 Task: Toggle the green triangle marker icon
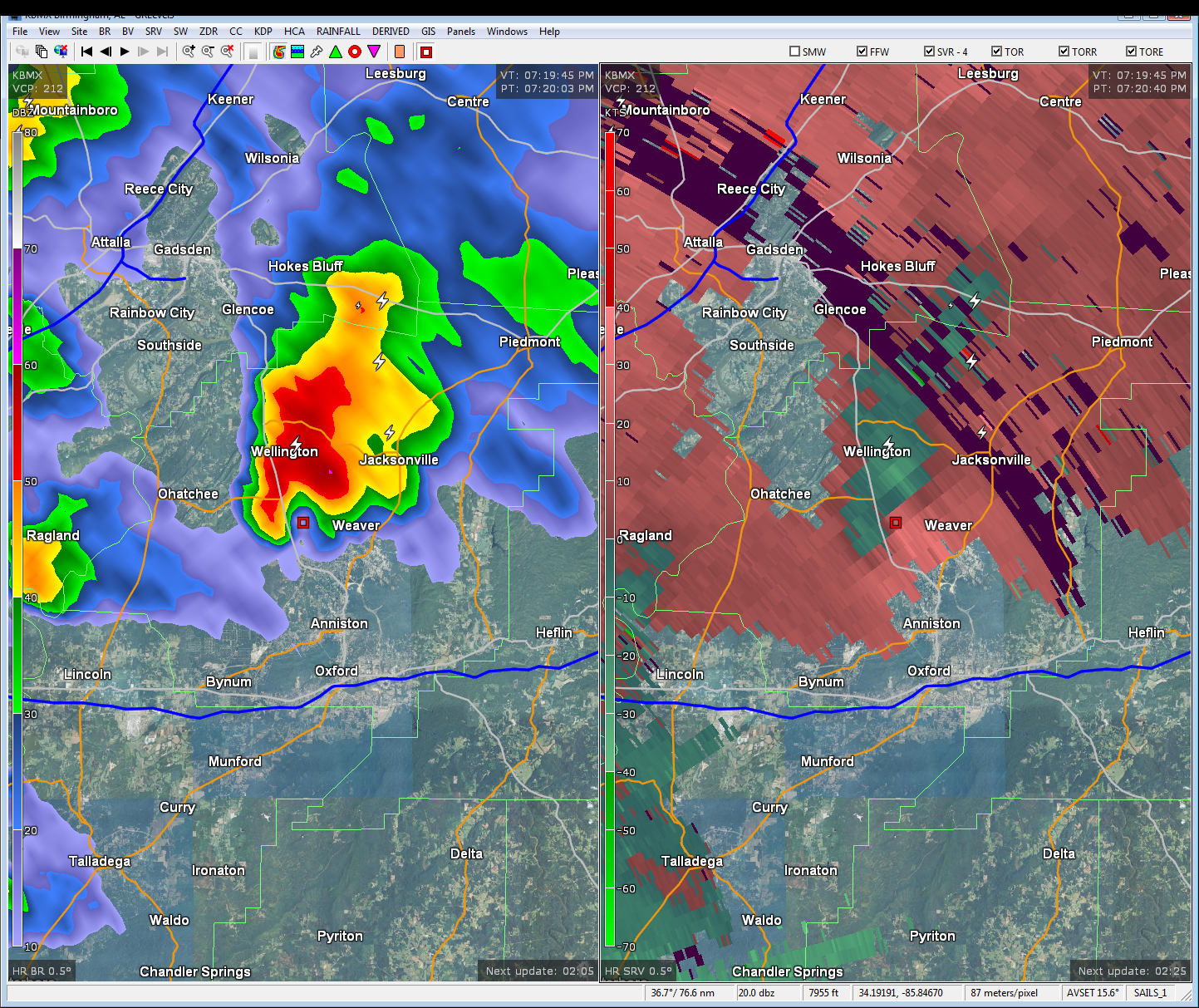click(x=336, y=52)
